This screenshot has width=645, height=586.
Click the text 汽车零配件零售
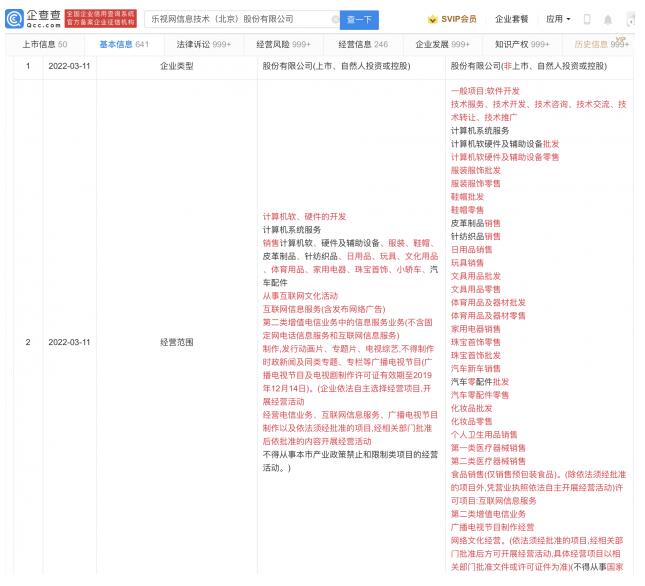tap(480, 395)
